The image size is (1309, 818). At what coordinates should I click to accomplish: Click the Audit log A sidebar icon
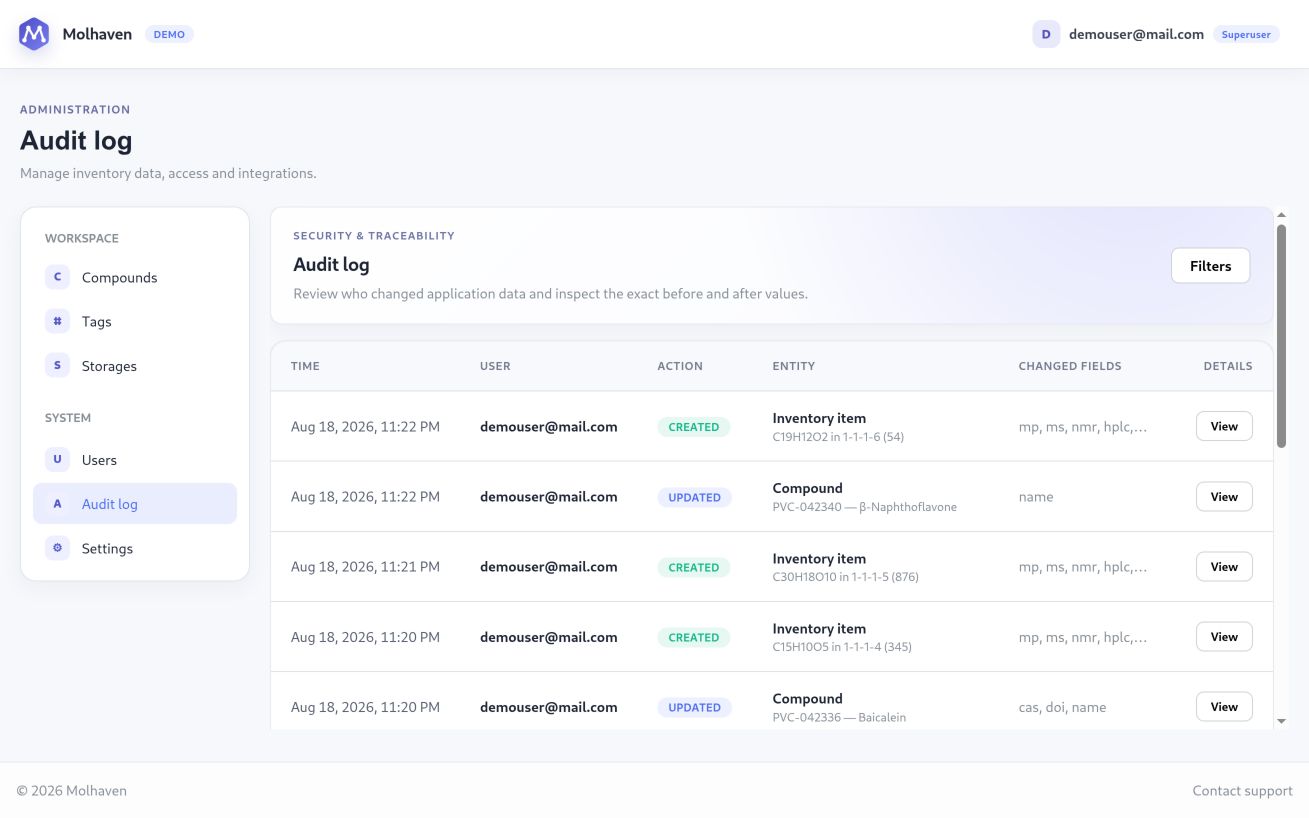point(57,504)
